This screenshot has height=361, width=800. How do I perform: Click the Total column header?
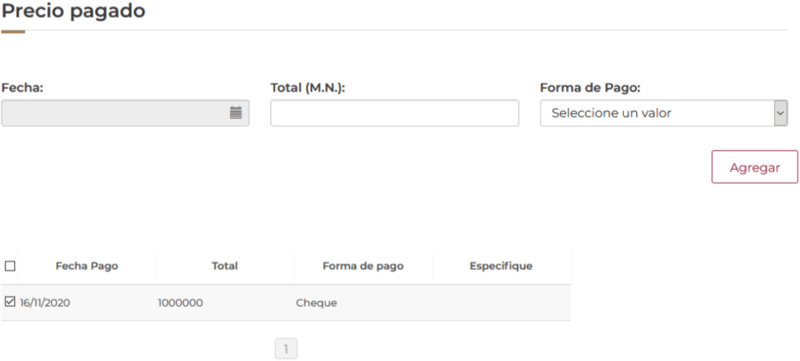click(x=225, y=266)
